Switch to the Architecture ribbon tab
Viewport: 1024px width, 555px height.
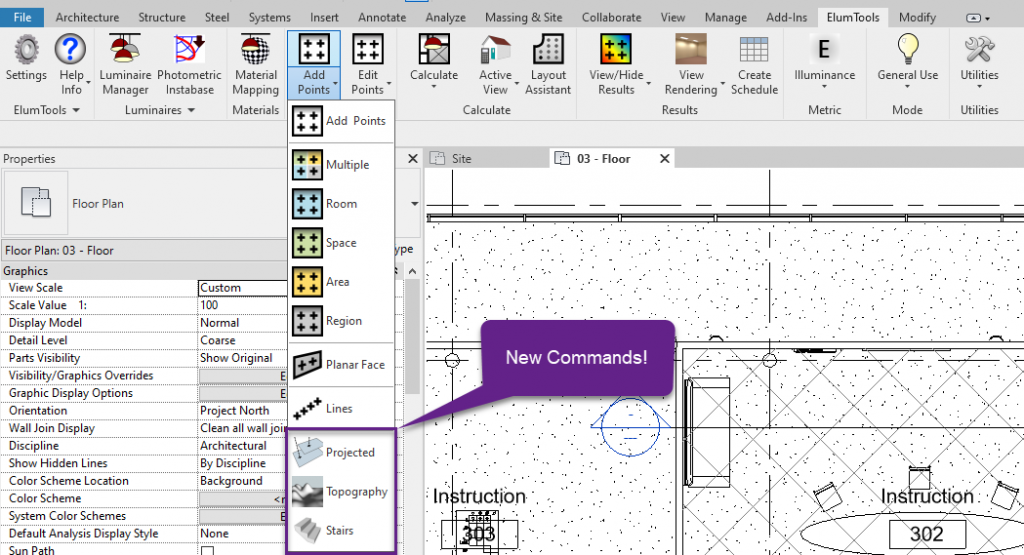coord(87,18)
